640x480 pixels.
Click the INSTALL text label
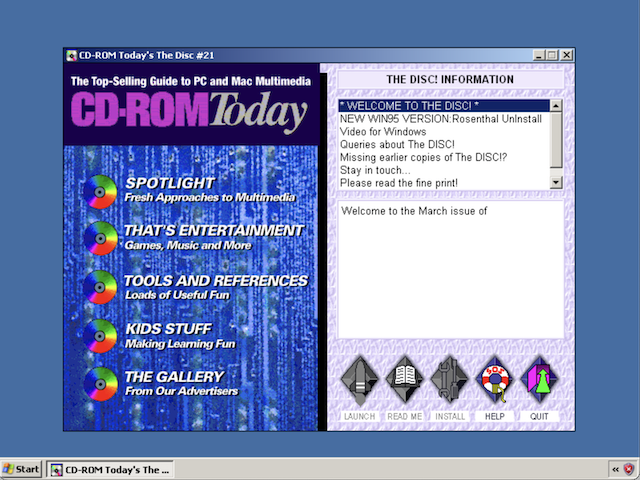[x=450, y=416]
